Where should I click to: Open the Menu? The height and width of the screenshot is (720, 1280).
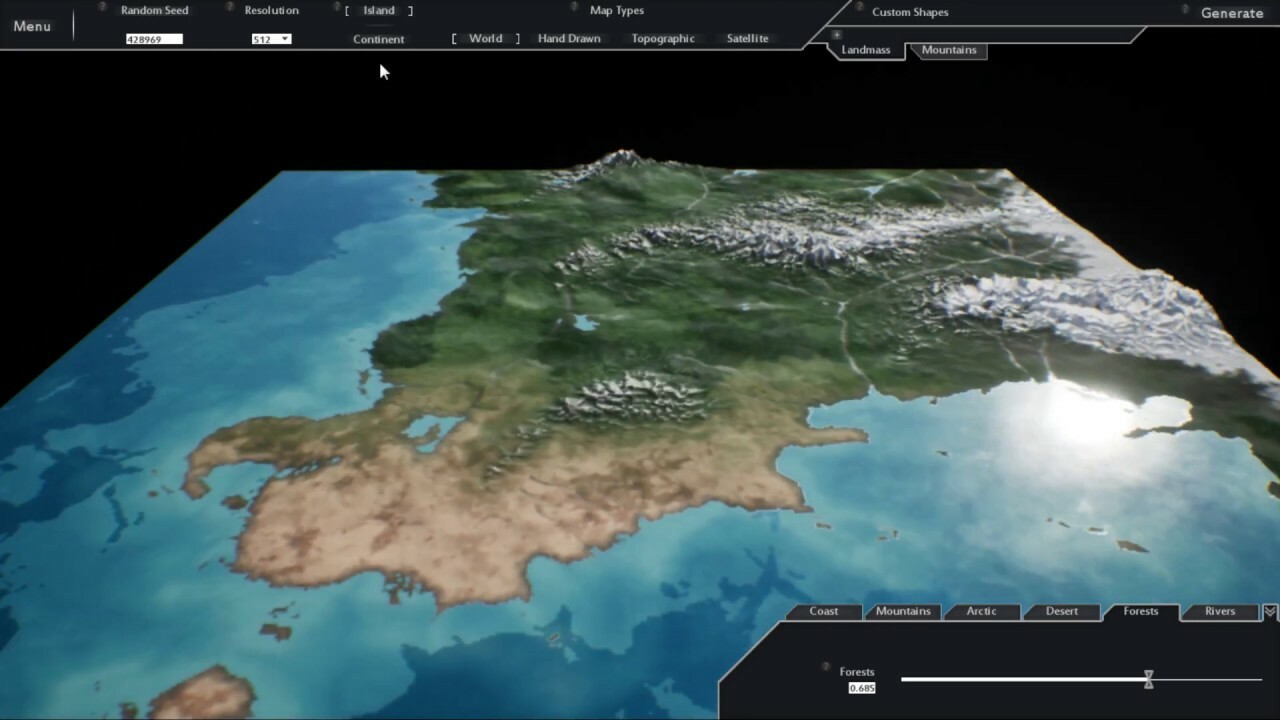click(32, 26)
